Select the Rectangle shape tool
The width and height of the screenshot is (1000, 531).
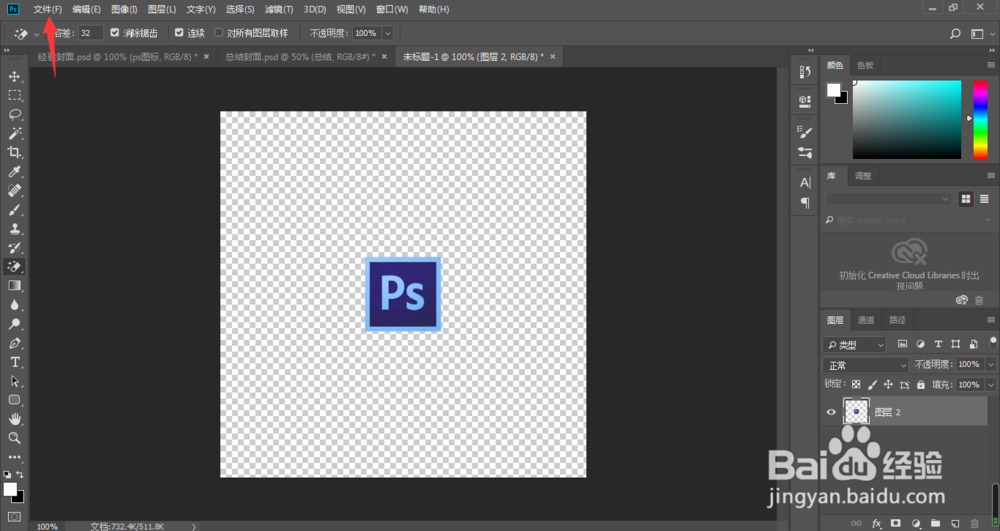(x=14, y=400)
